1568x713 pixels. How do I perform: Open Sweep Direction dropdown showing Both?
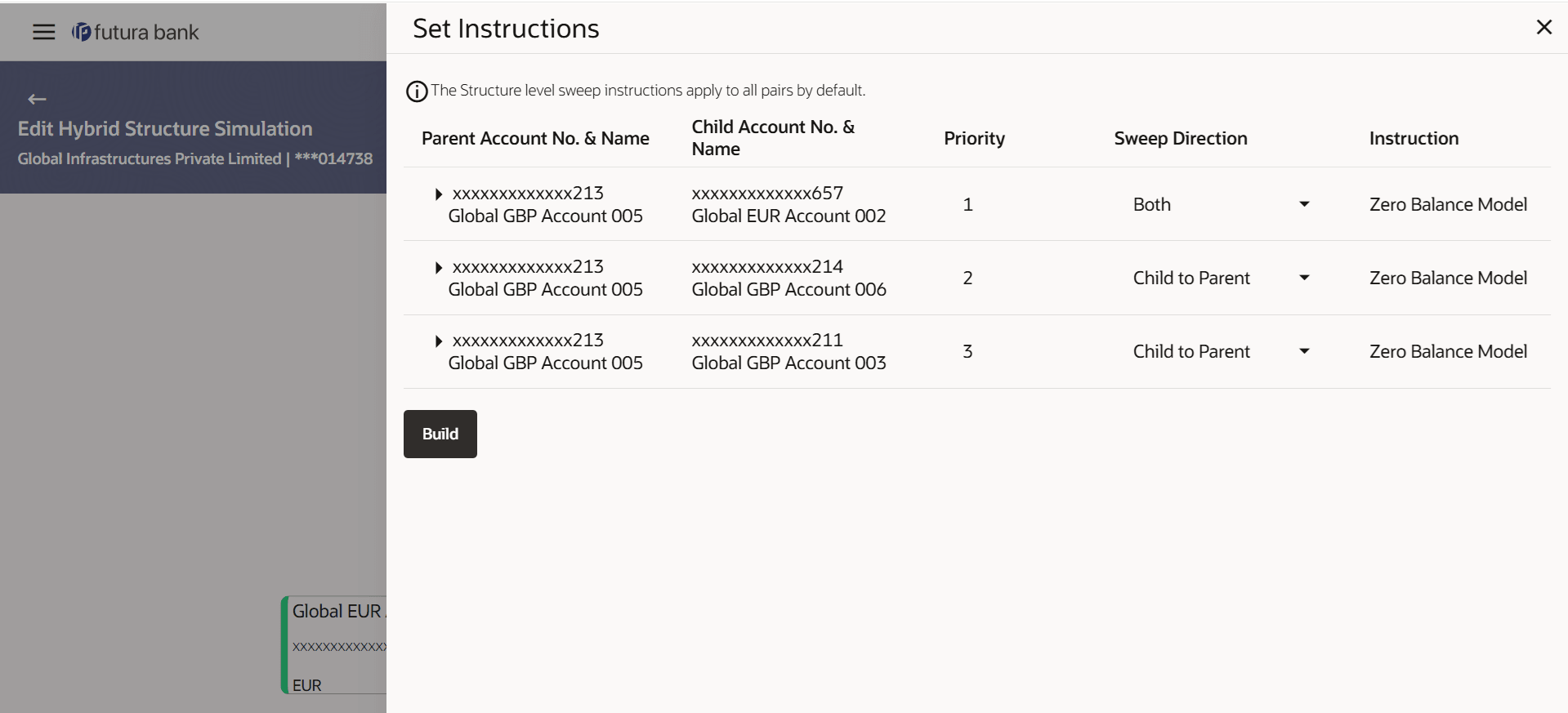(1303, 204)
